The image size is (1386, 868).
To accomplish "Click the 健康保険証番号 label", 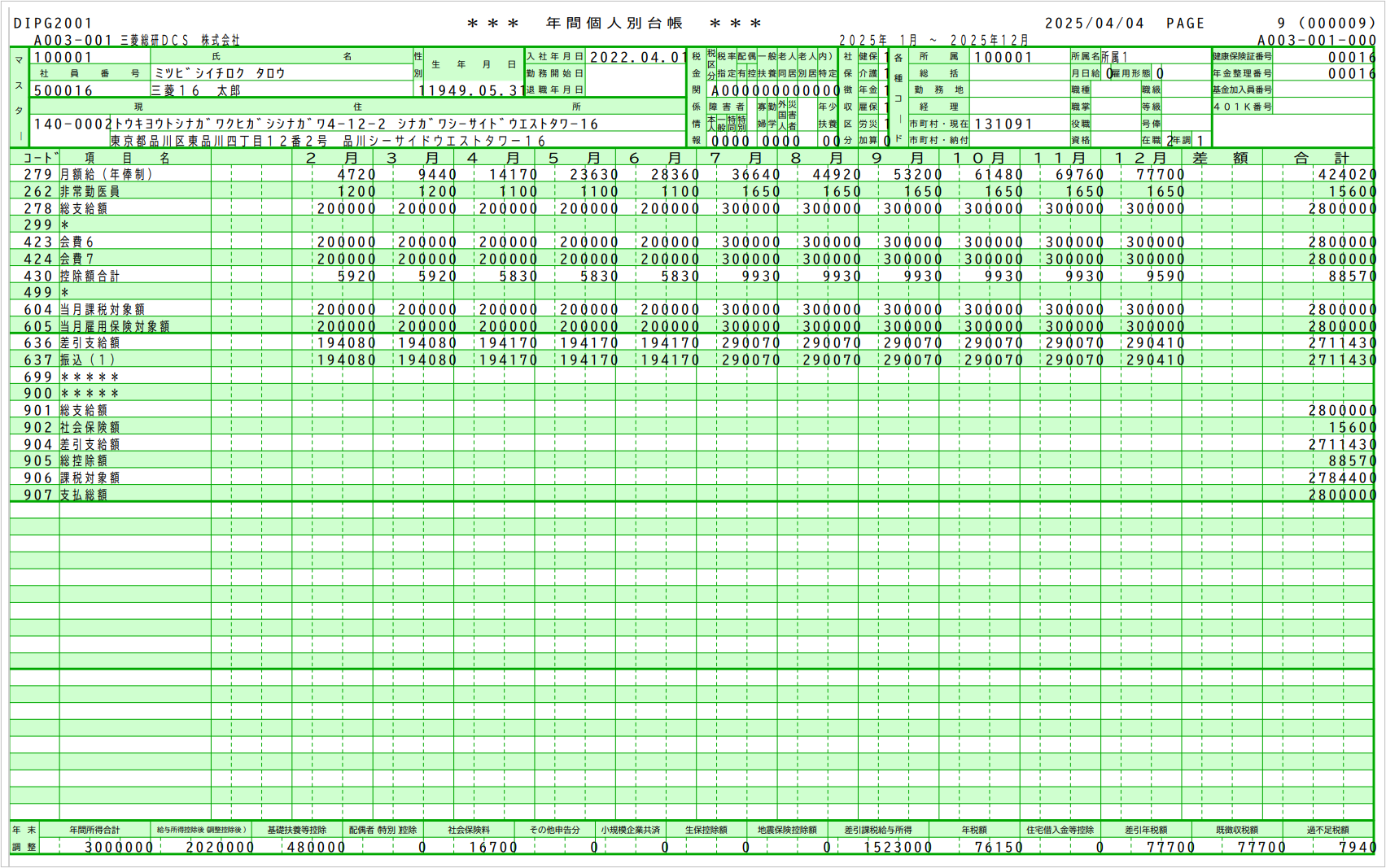I will [x=1242, y=56].
